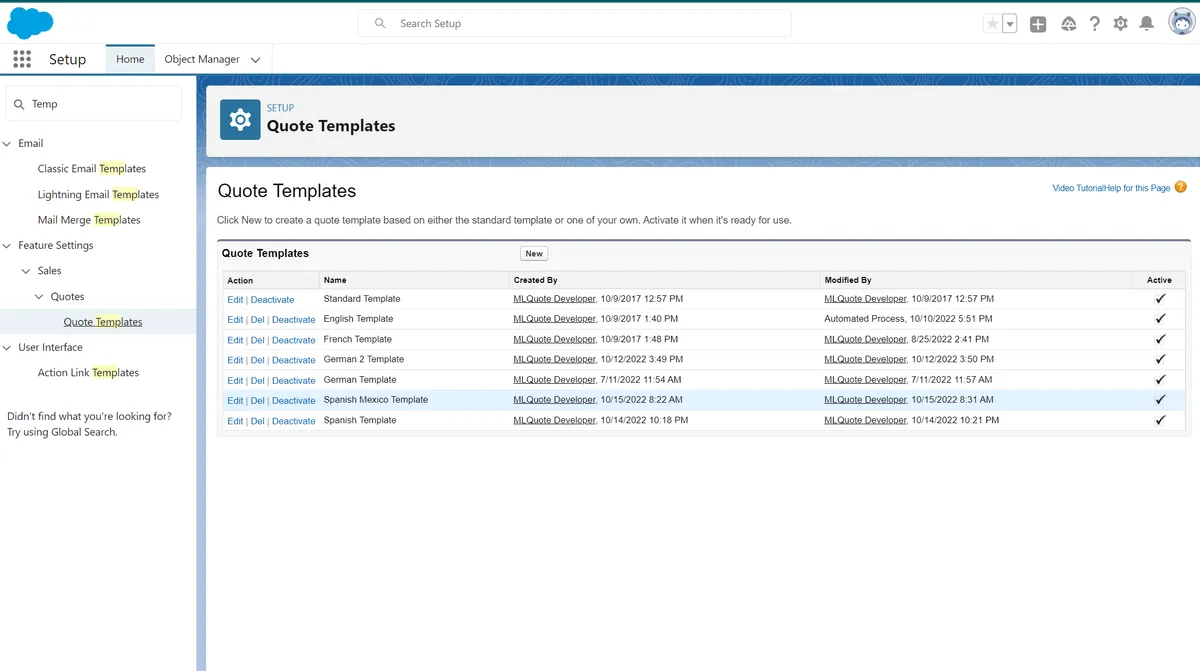Deactivate the French Template
The image size is (1200, 671).
(293, 340)
